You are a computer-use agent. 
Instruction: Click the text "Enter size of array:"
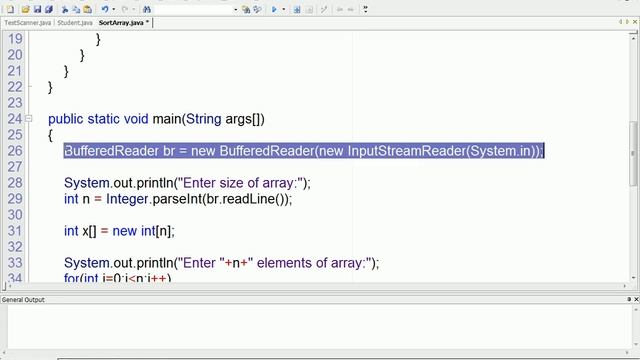point(242,183)
